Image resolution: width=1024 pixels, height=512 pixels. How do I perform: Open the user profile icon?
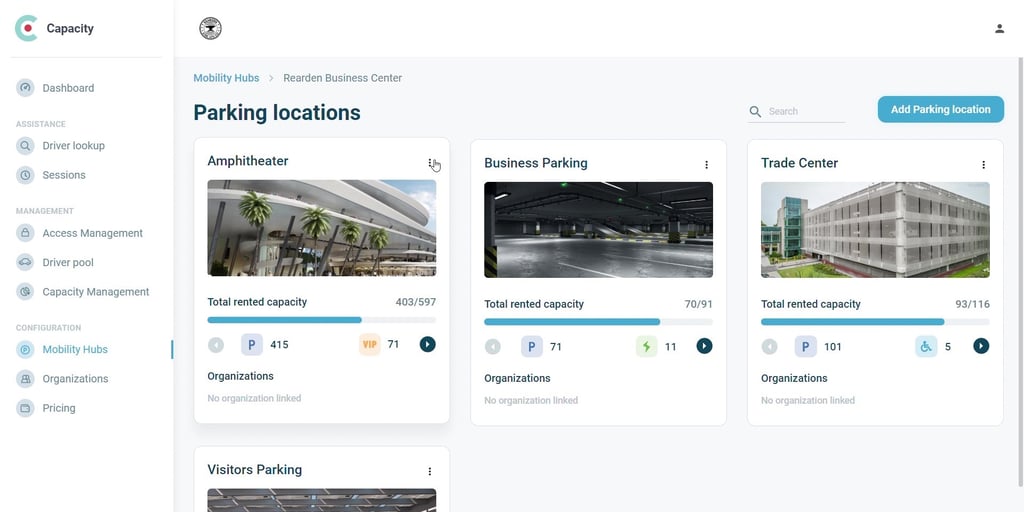pos(999,29)
